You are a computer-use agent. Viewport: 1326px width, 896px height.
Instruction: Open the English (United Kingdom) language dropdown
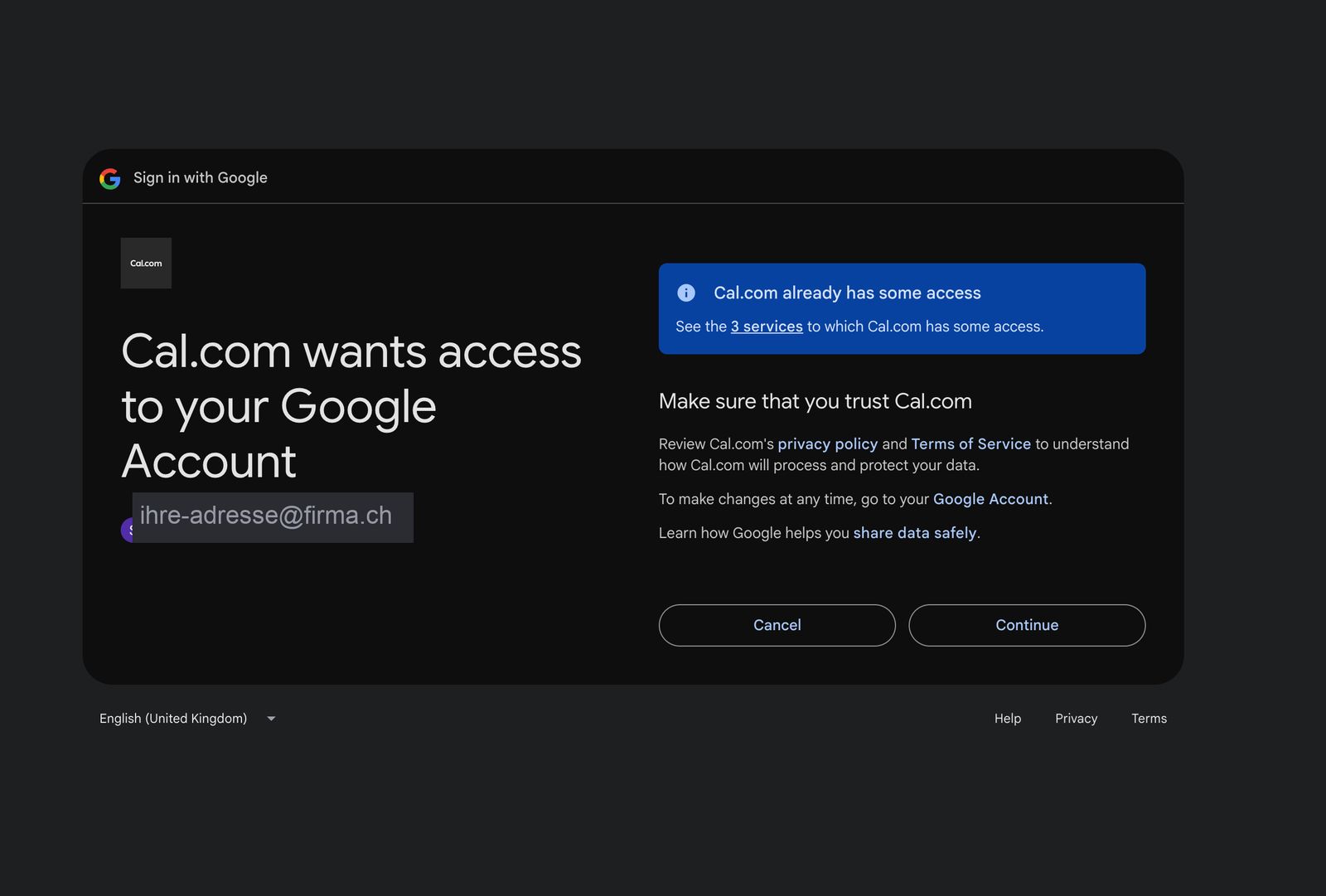(x=187, y=719)
